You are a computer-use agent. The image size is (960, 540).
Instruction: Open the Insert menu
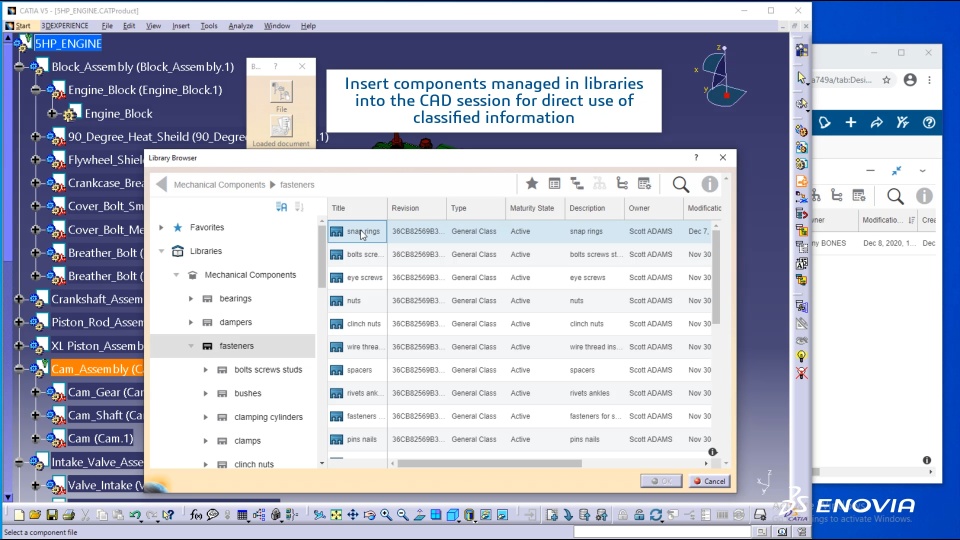pos(181,26)
